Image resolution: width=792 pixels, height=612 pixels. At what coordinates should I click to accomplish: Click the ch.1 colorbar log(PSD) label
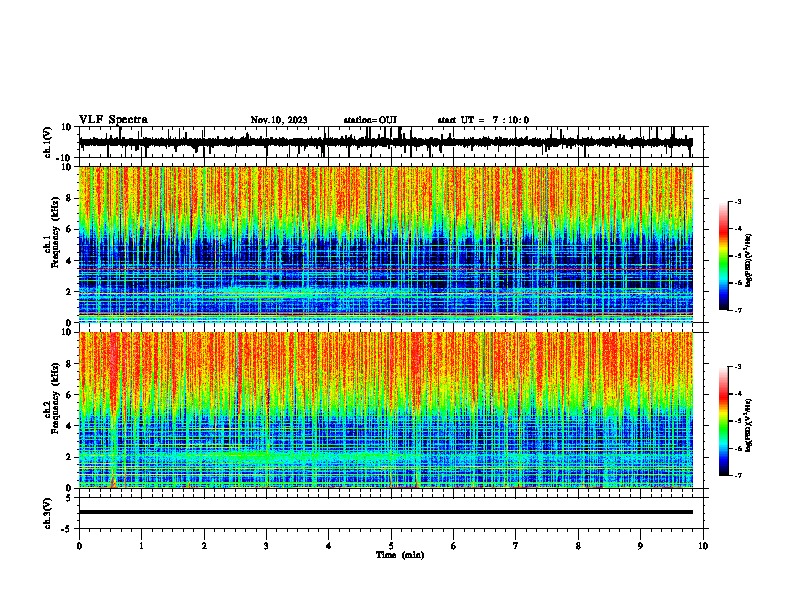[749, 261]
